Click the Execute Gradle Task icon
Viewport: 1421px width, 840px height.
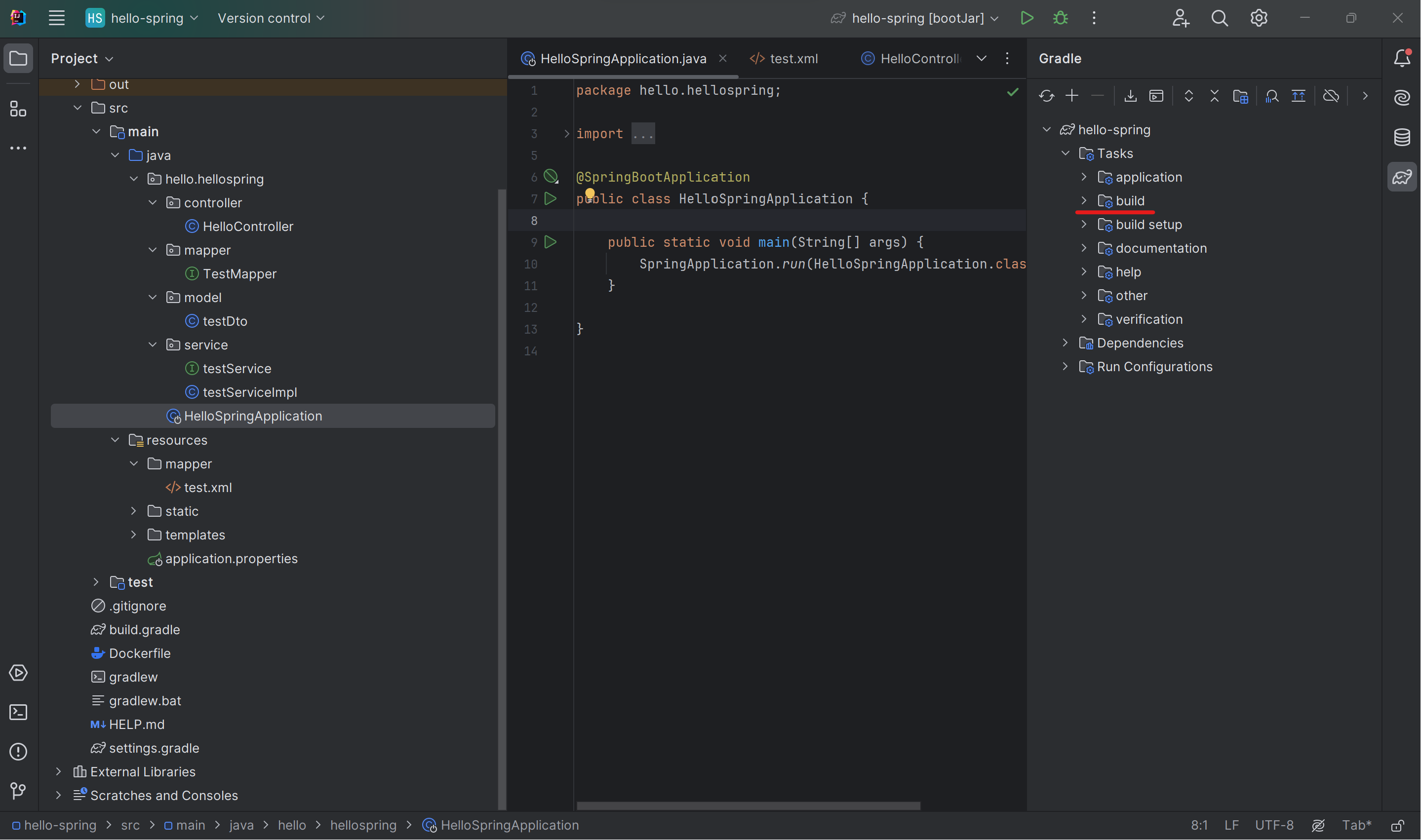(1156, 96)
